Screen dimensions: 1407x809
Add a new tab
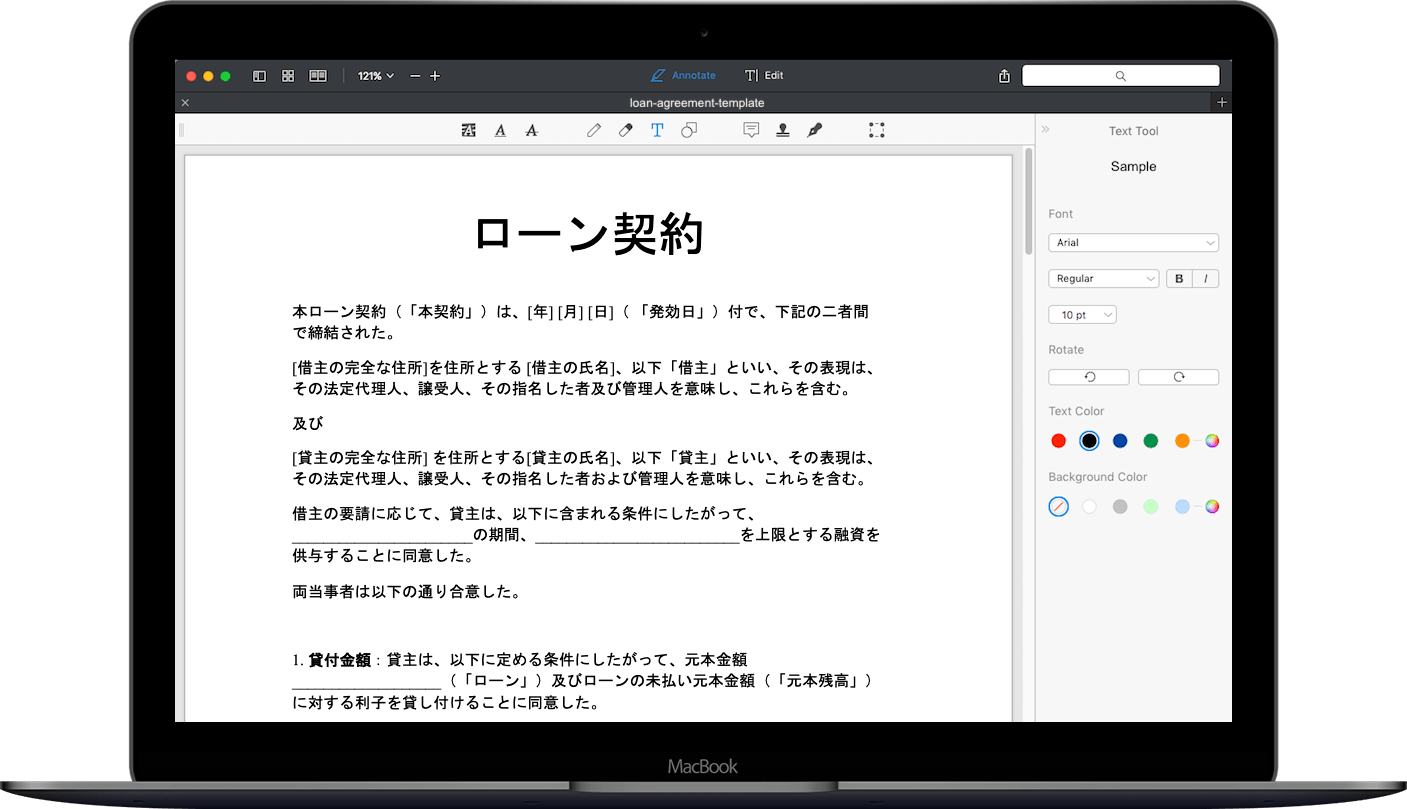click(x=1221, y=102)
